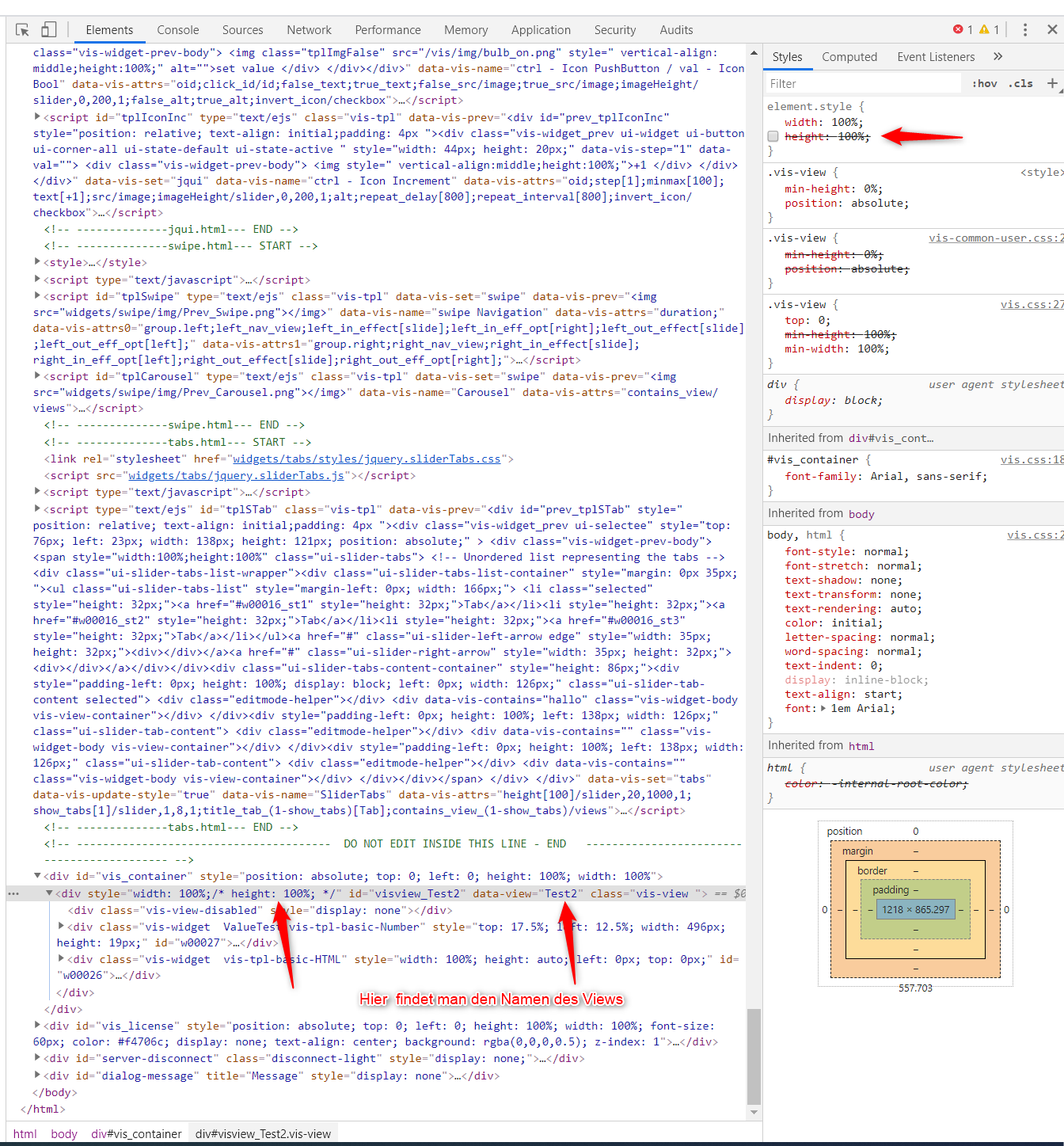Expand the w00026 basic-HTML widget div
This screenshot has width=1064, height=1146.
(62, 959)
